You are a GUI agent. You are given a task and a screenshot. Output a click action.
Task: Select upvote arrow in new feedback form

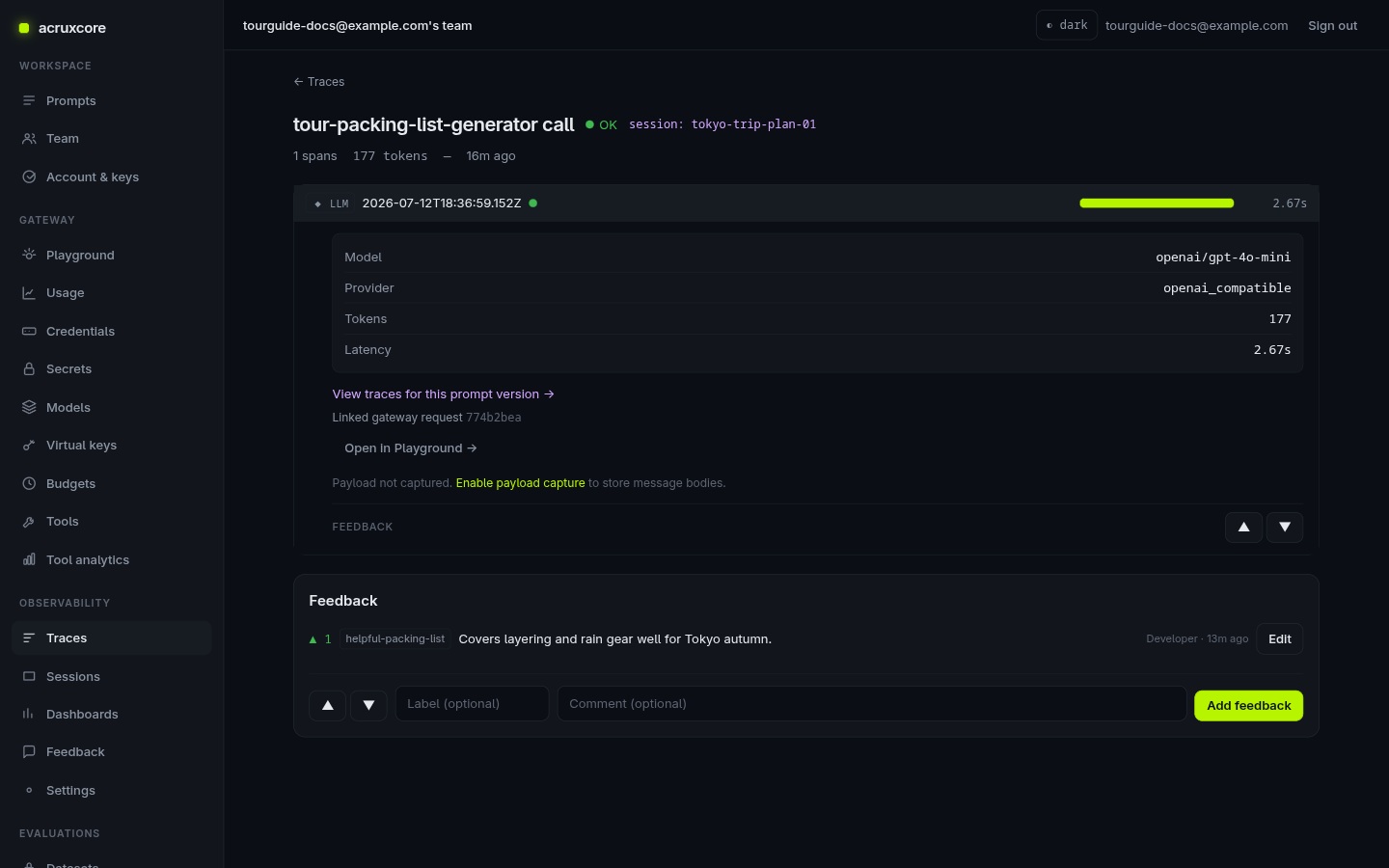[x=328, y=705]
